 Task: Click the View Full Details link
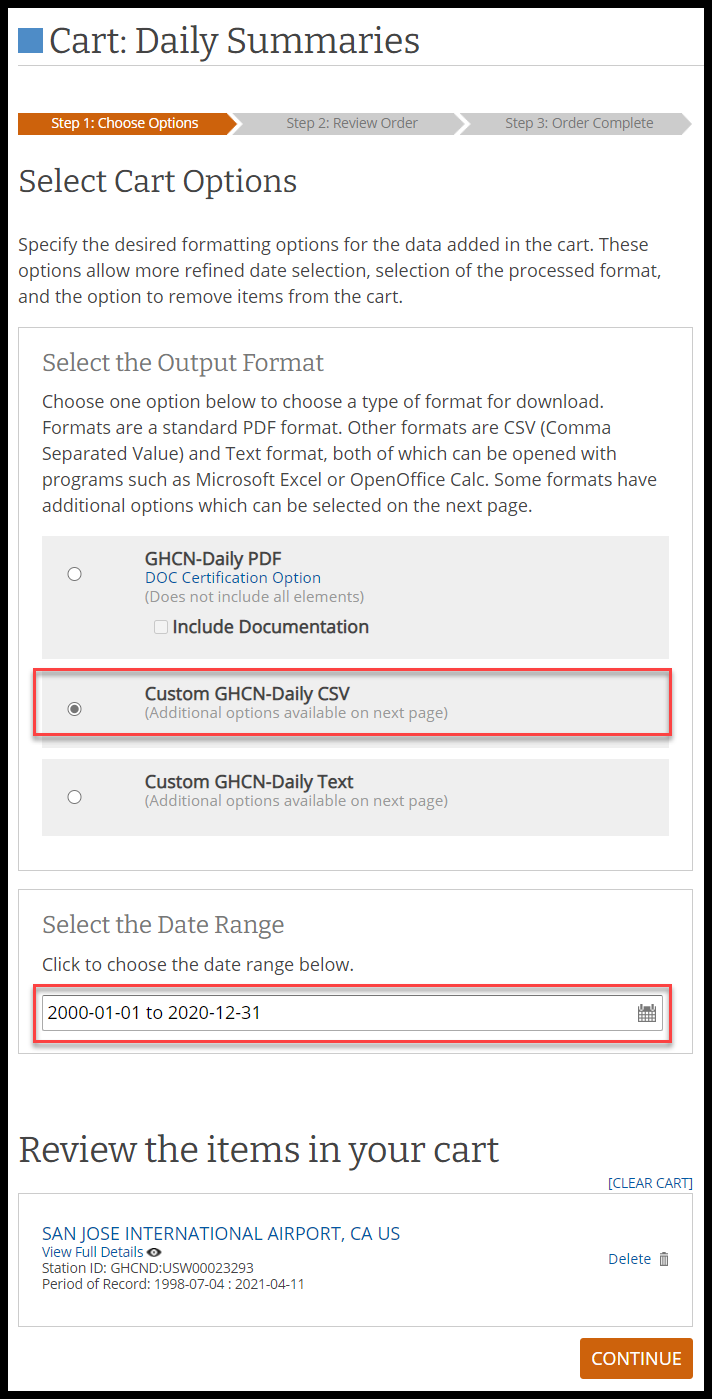coord(93,1252)
